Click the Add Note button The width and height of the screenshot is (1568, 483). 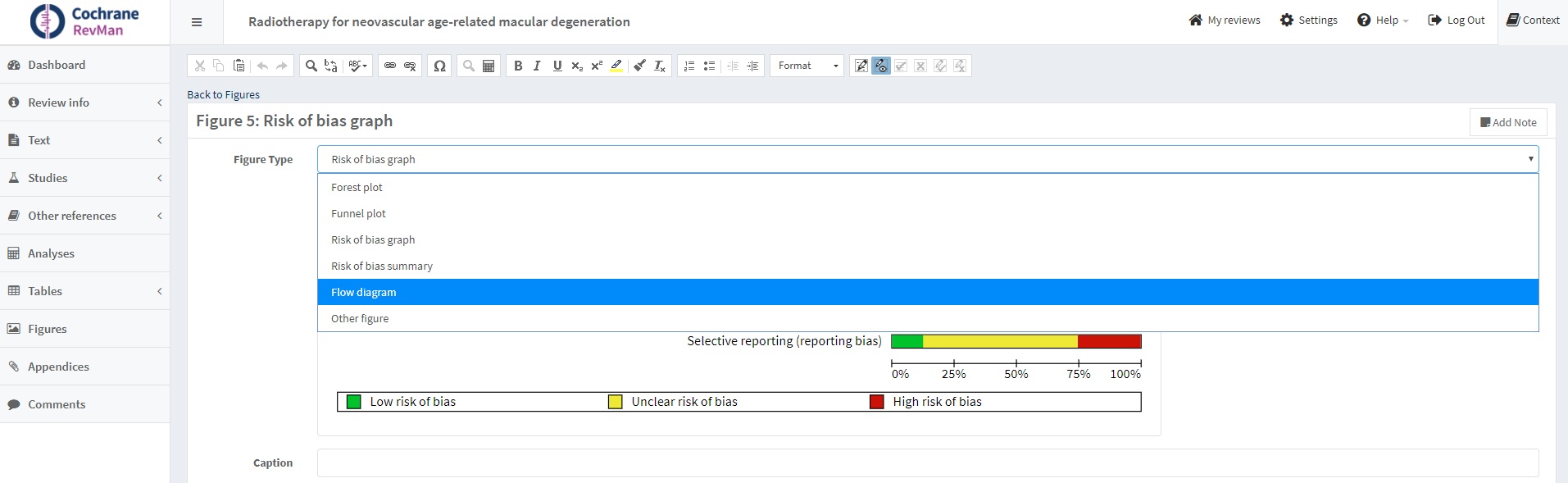pyautogui.click(x=1508, y=122)
